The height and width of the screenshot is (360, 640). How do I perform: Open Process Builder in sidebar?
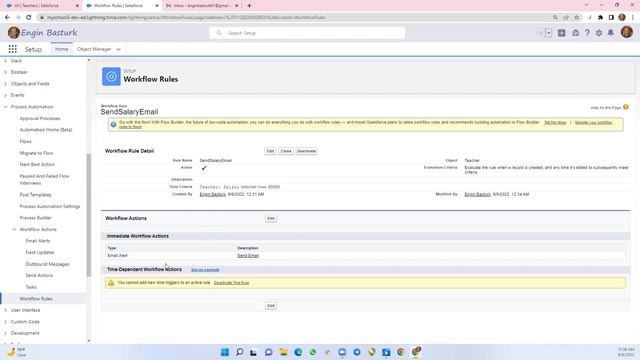(36, 218)
